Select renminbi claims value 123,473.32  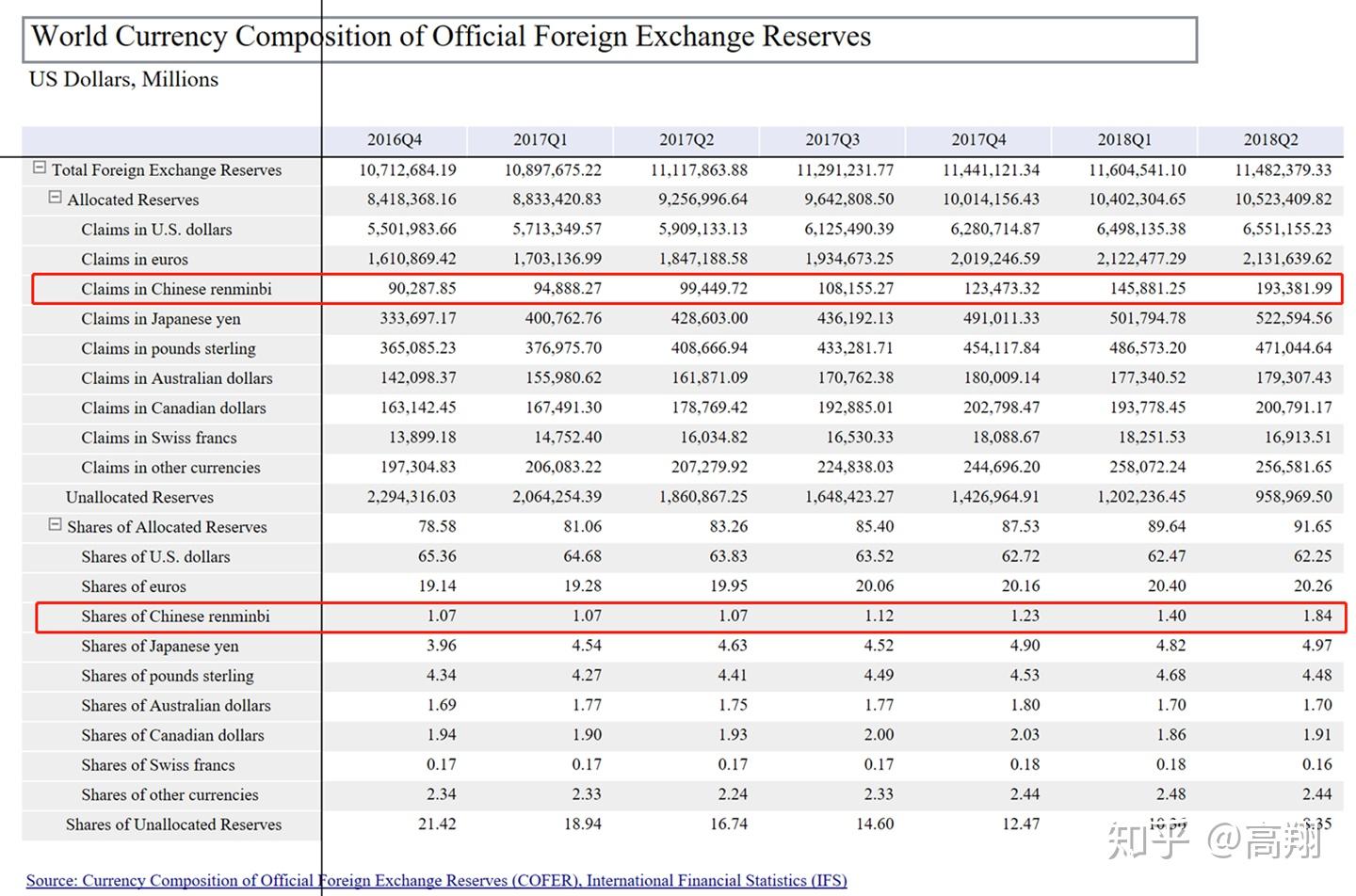[1002, 289]
